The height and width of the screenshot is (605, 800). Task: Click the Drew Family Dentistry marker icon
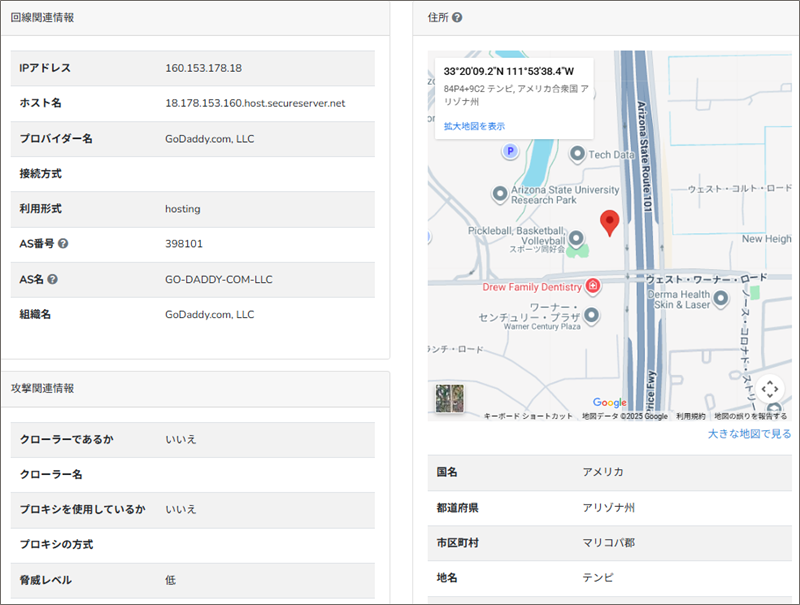[593, 287]
